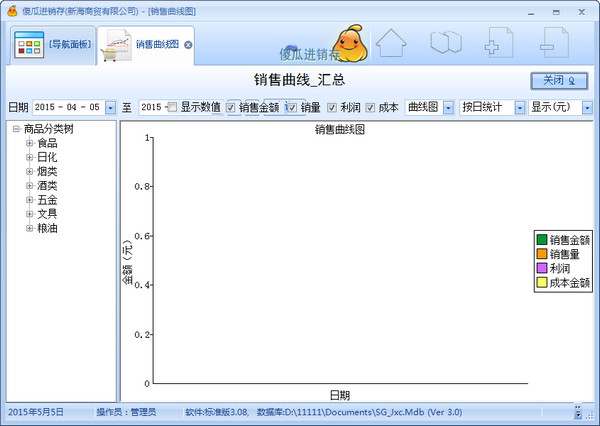Click the 关闭 button
The image size is (600, 426).
558,80
